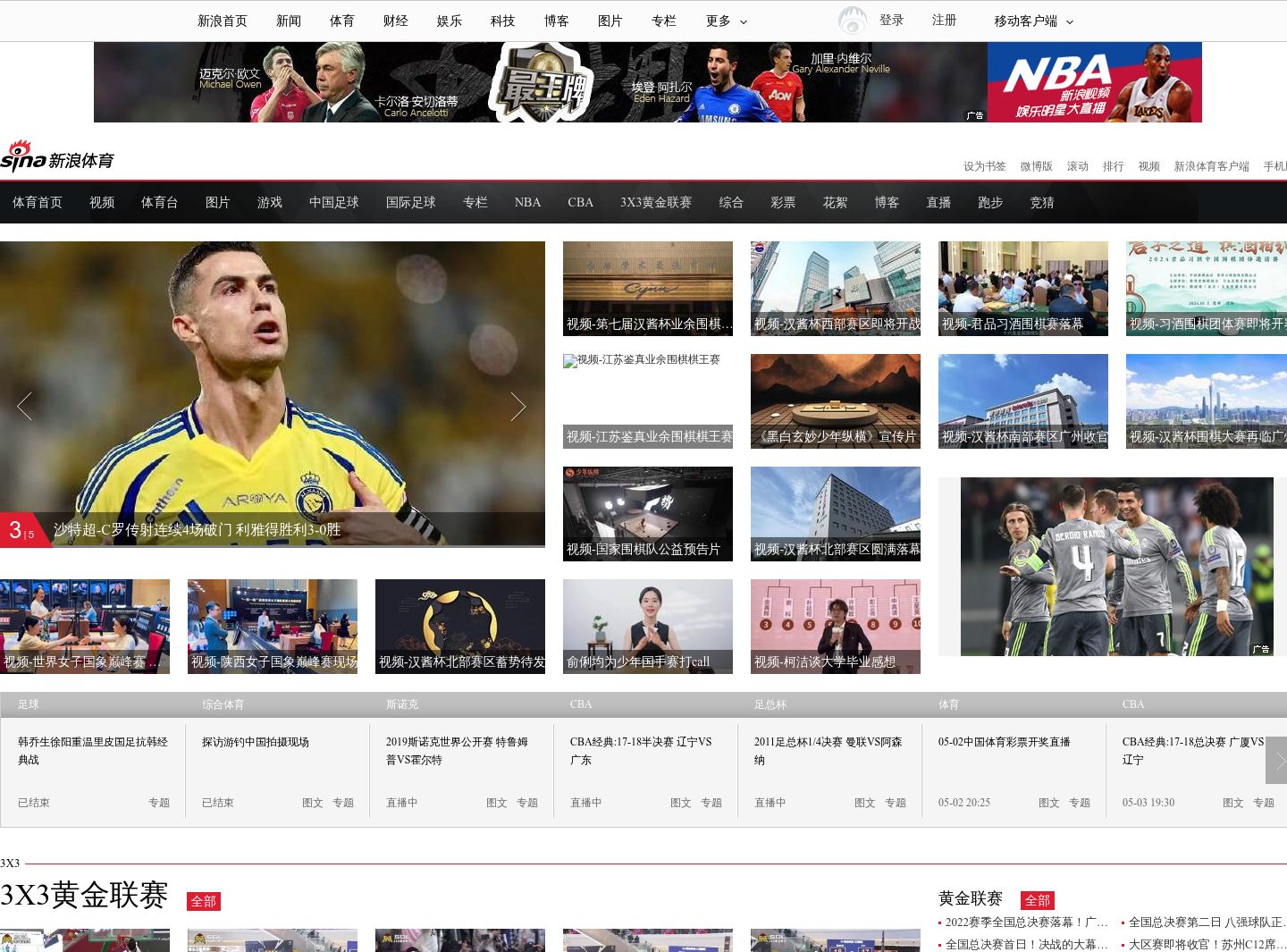Select CBA in the navigation bar
1287x952 pixels.
click(x=581, y=202)
